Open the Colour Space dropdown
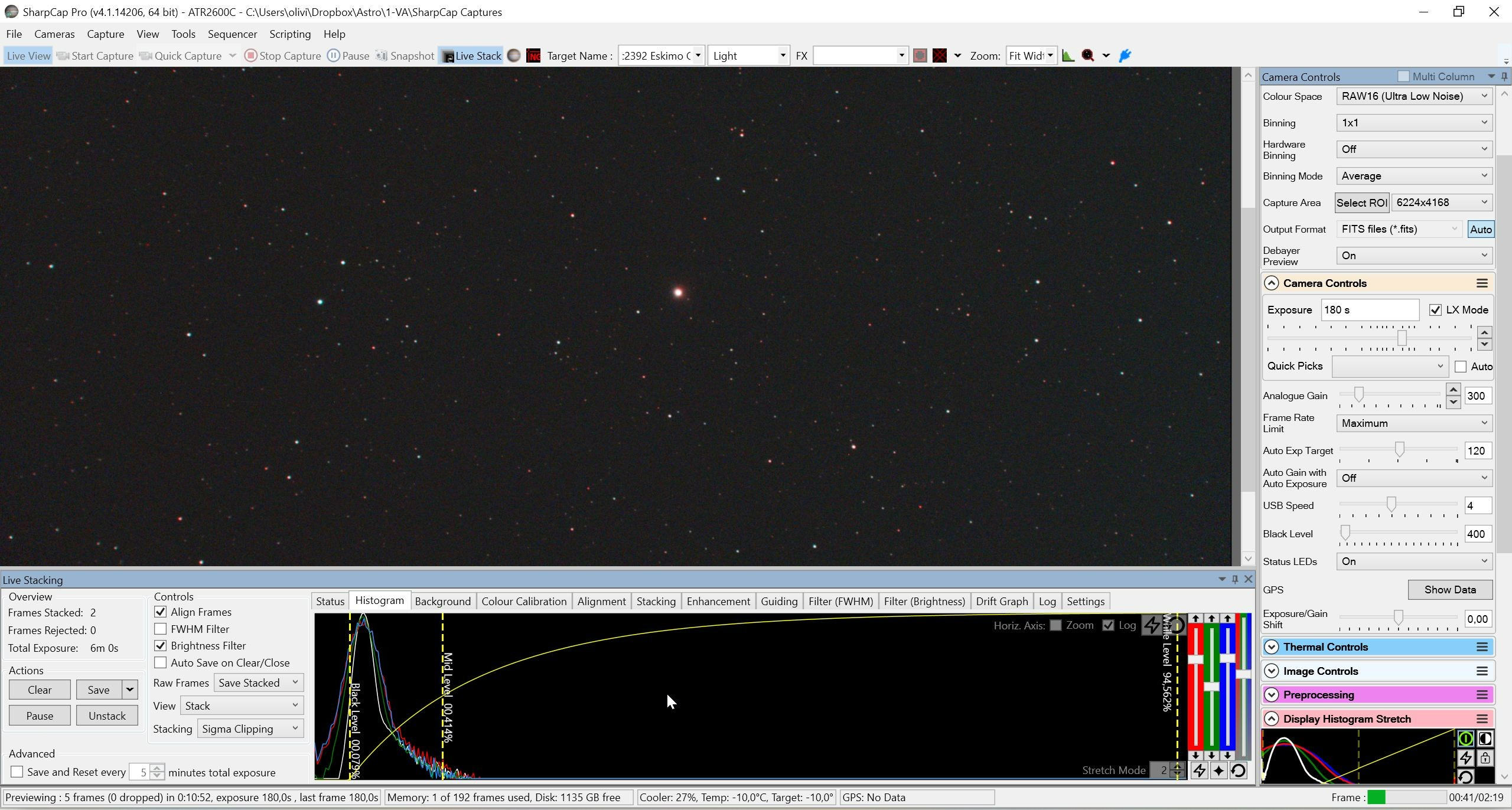Screen dimensions: 1512x810 (x=1414, y=96)
